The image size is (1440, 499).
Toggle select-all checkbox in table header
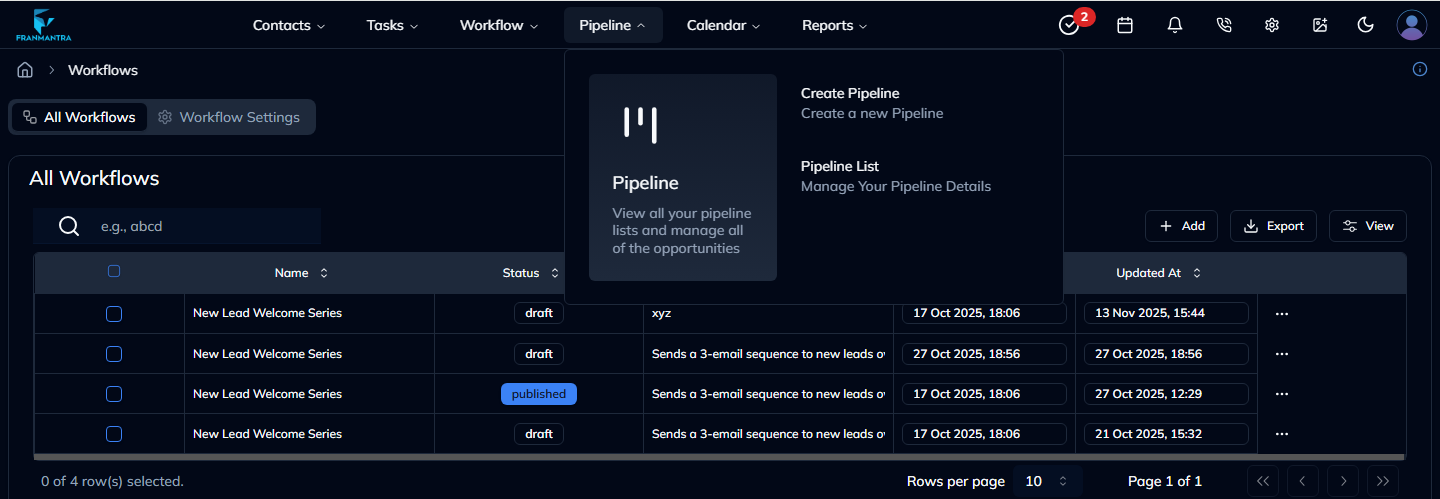114,271
